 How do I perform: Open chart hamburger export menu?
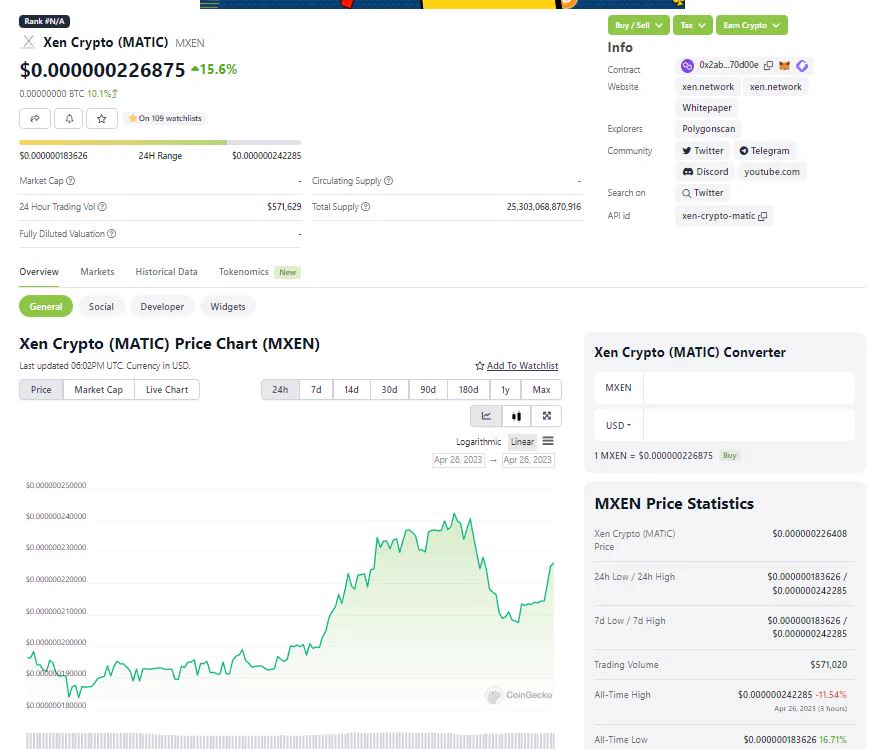[548, 441]
